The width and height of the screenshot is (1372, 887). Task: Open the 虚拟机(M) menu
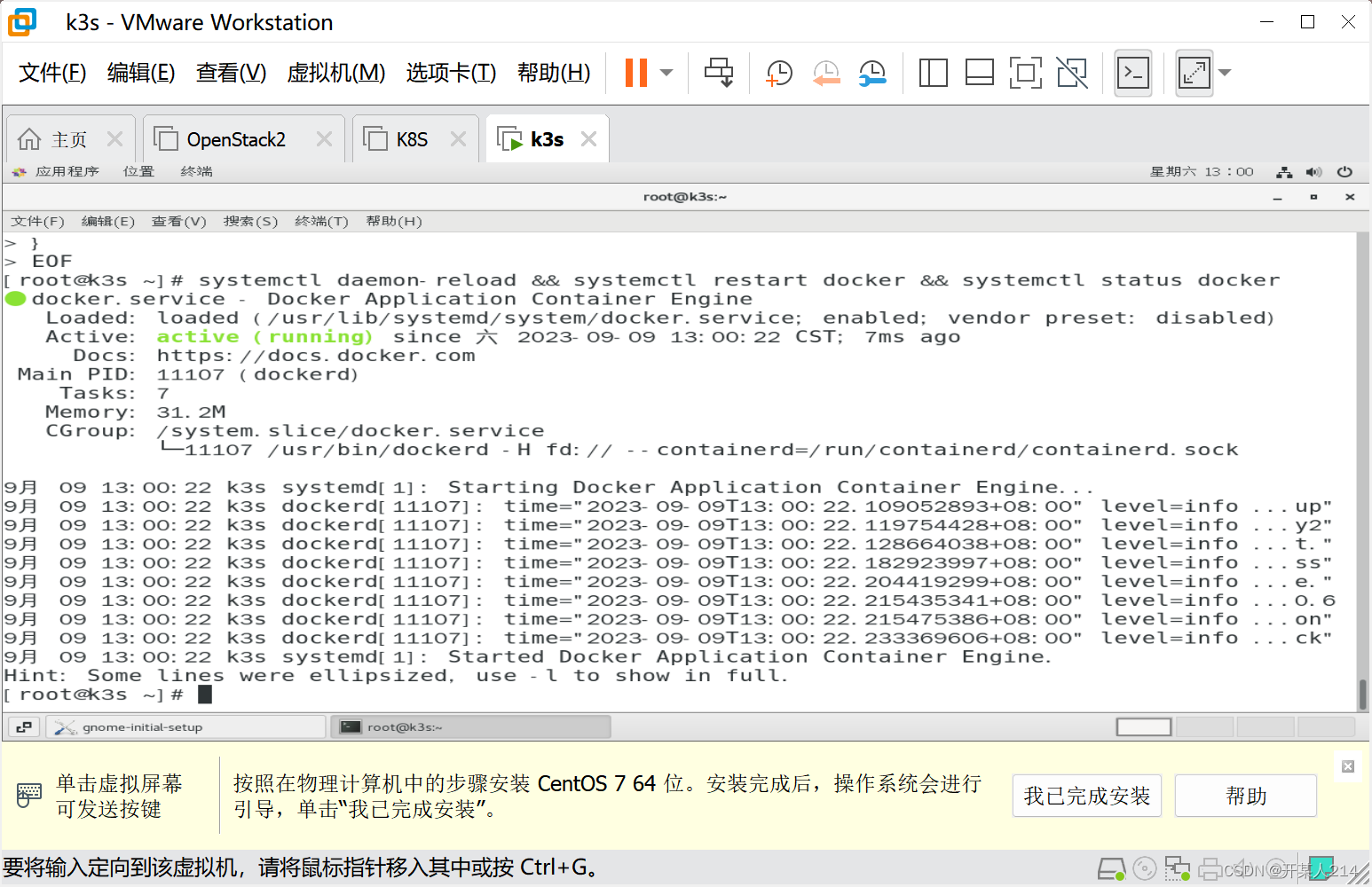(x=336, y=73)
